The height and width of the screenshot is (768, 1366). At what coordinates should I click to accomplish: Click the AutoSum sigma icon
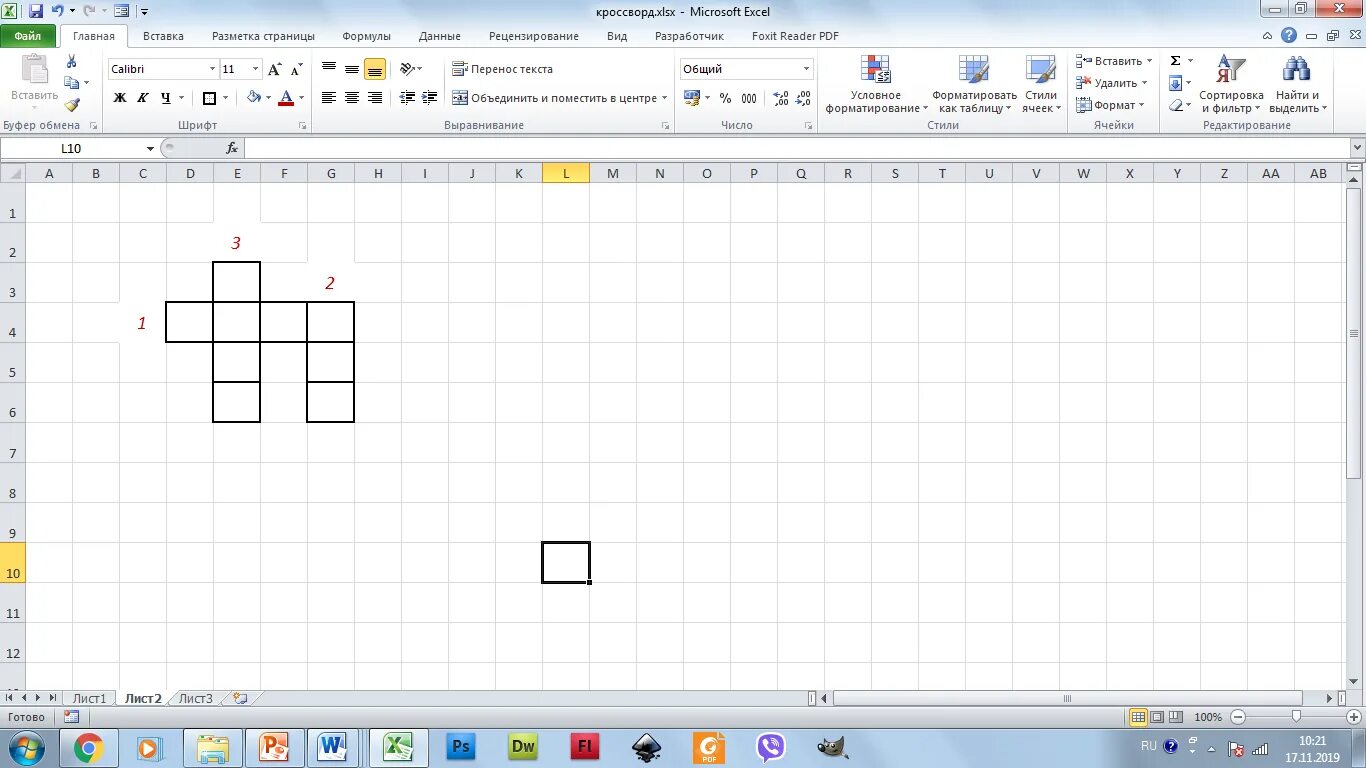(x=1176, y=61)
